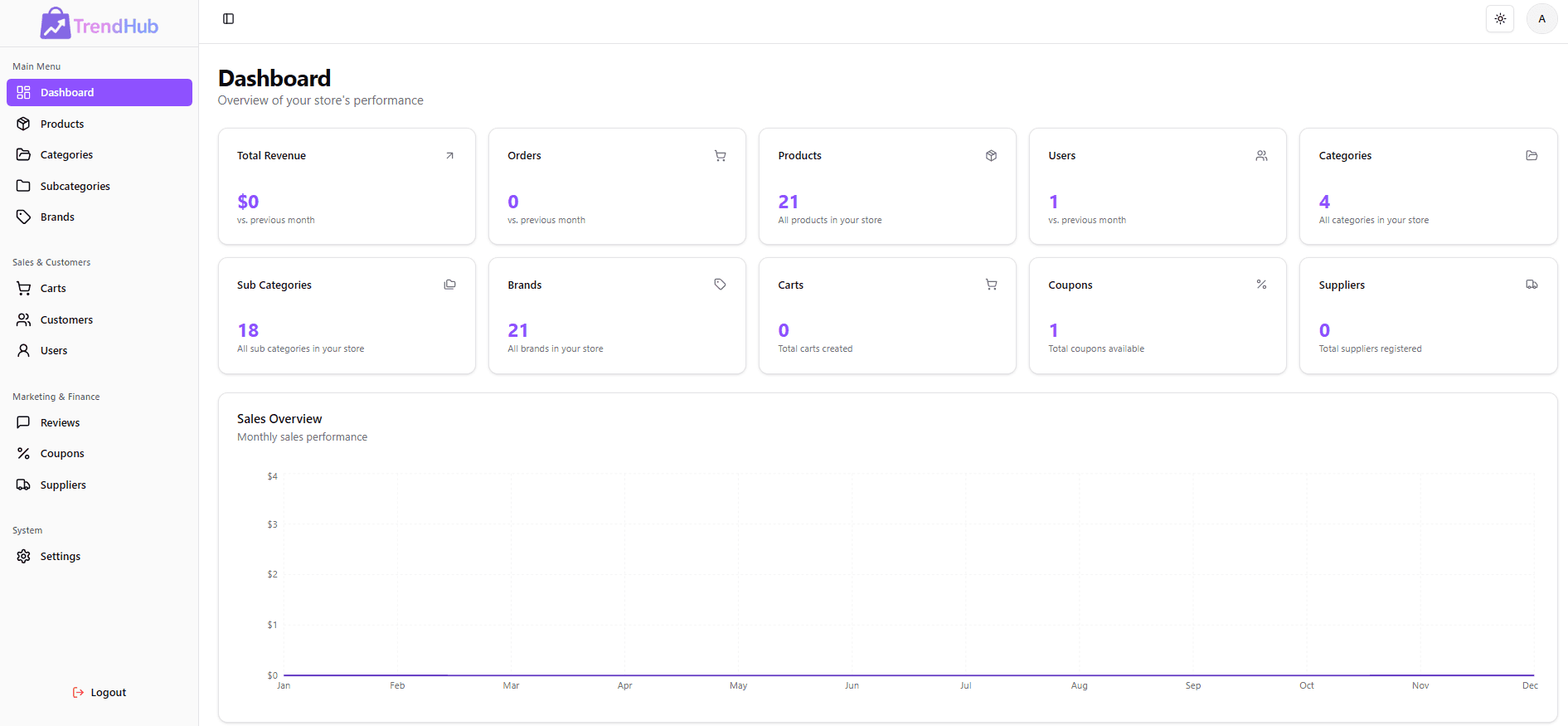
Task: Click the folder icon on Categories card
Action: pyautogui.click(x=1532, y=155)
